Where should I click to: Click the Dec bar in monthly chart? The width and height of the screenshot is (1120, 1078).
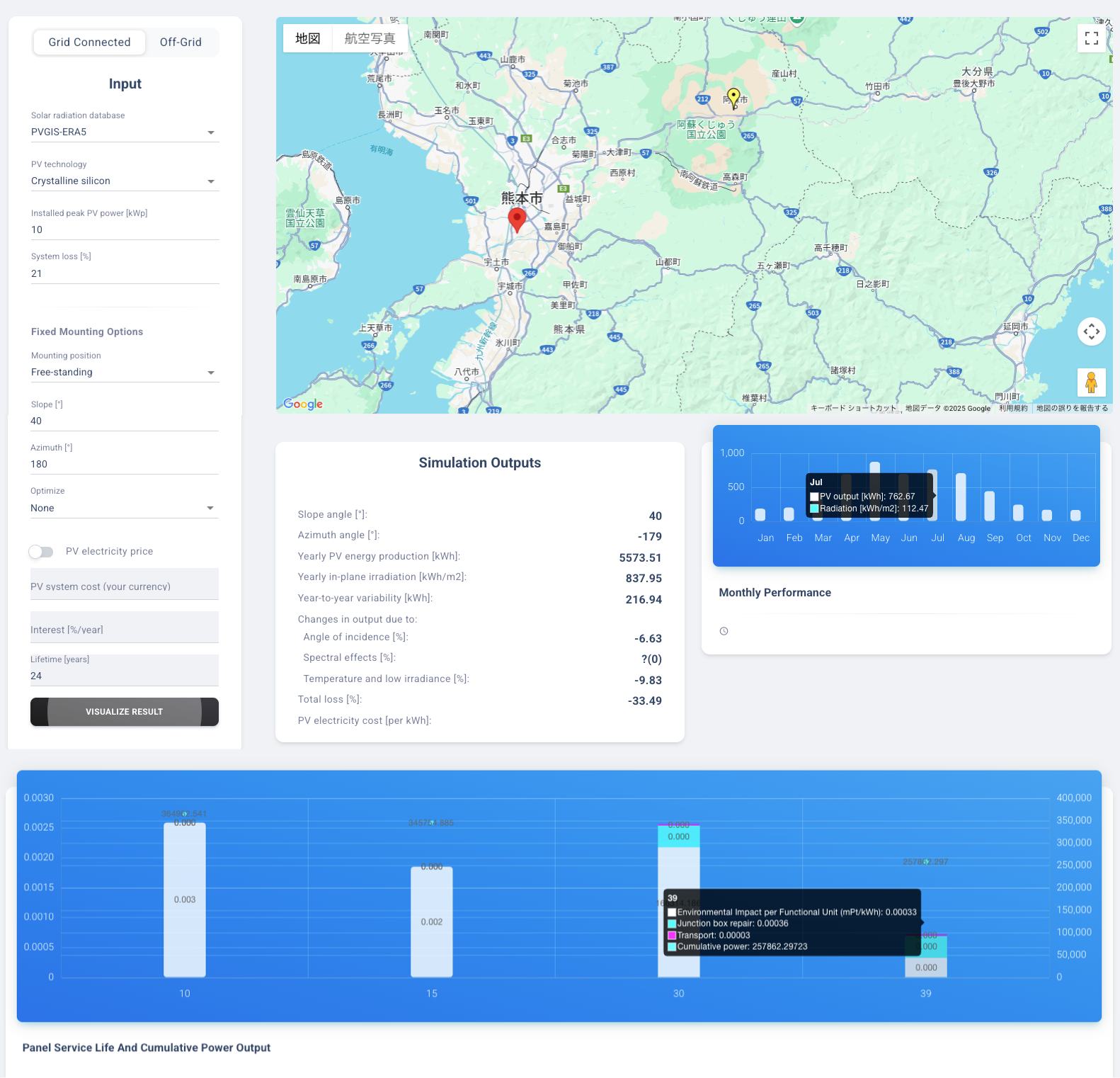point(1075,515)
